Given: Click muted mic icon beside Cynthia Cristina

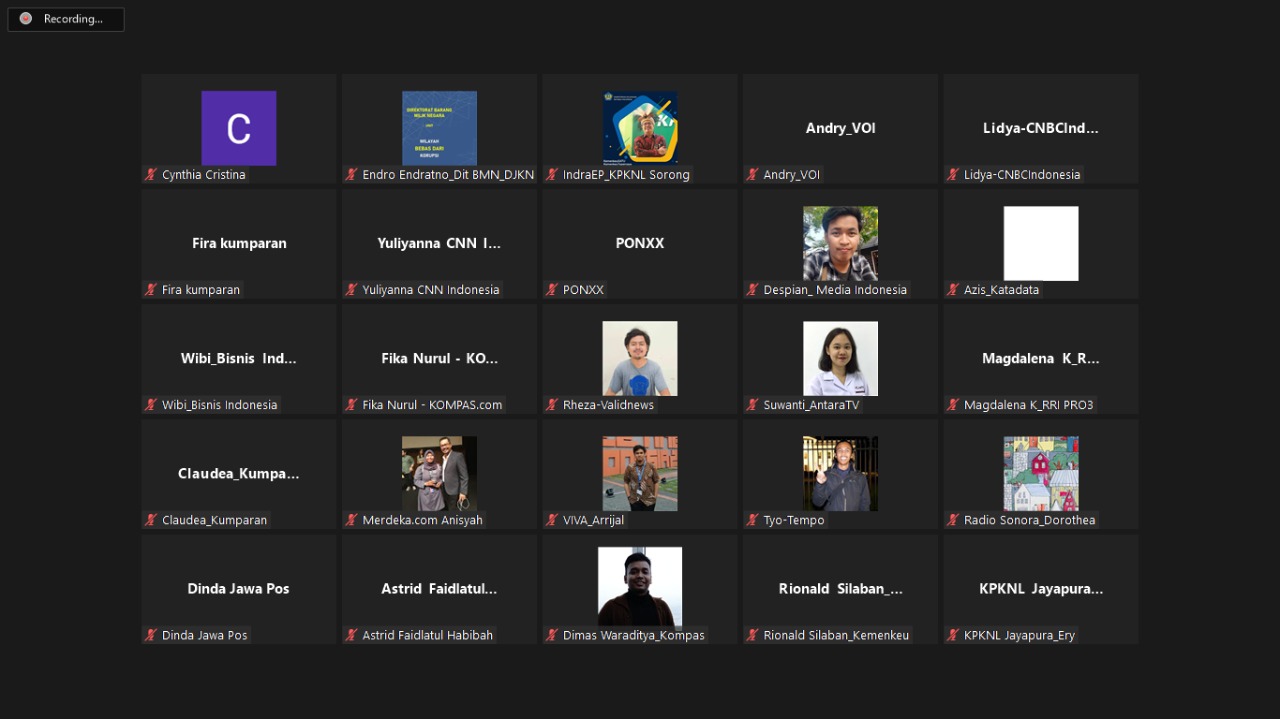Looking at the screenshot, I should pos(152,175).
